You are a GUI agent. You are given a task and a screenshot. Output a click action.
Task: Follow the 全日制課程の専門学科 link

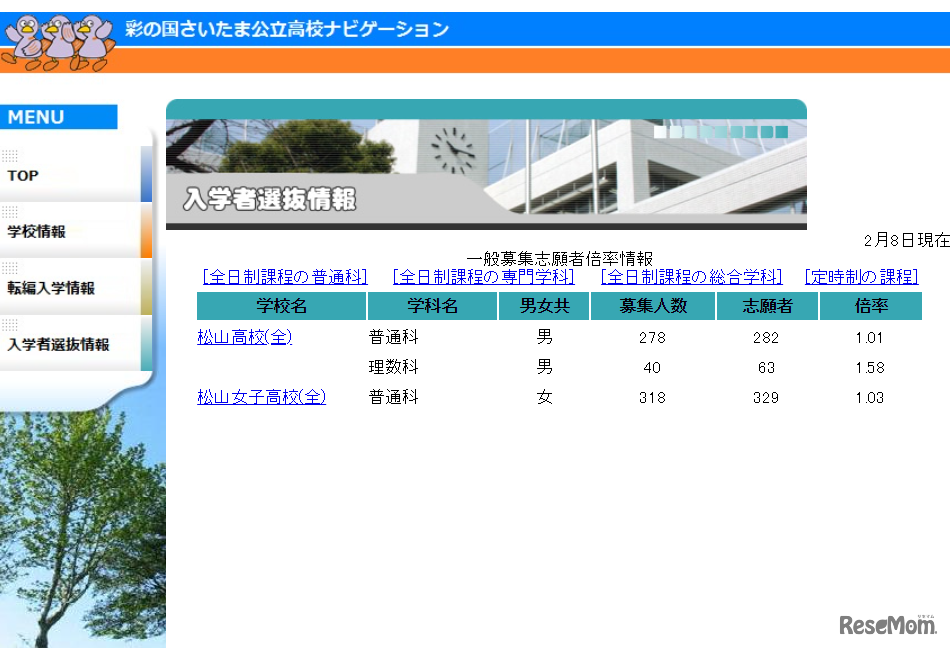[483, 277]
